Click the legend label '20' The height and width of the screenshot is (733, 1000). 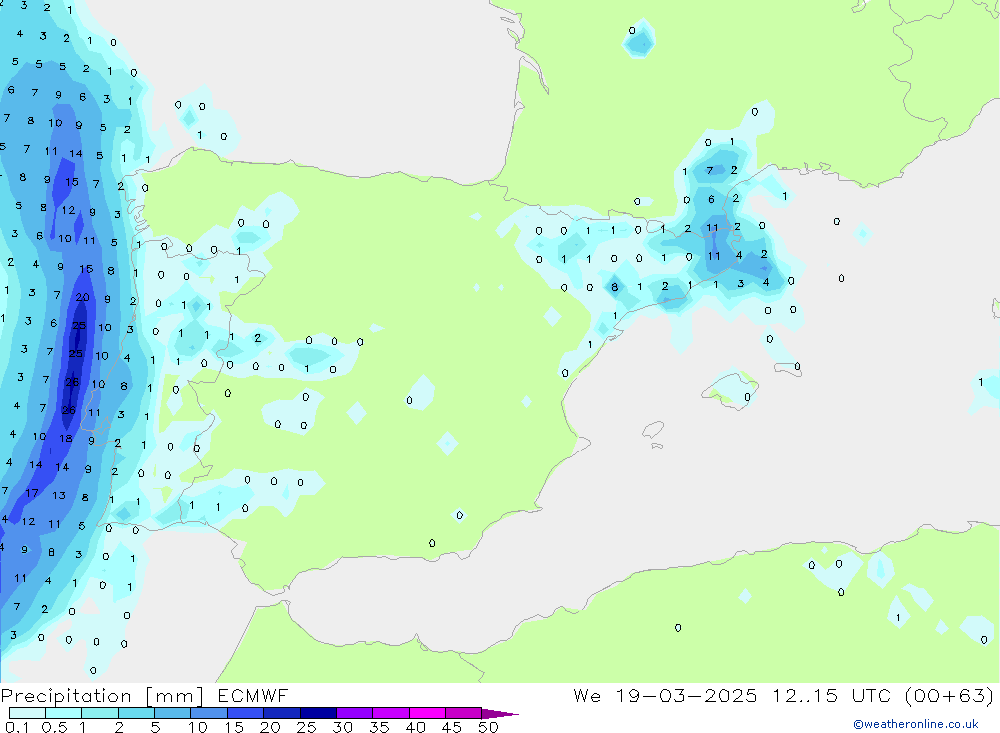[x=270, y=727]
